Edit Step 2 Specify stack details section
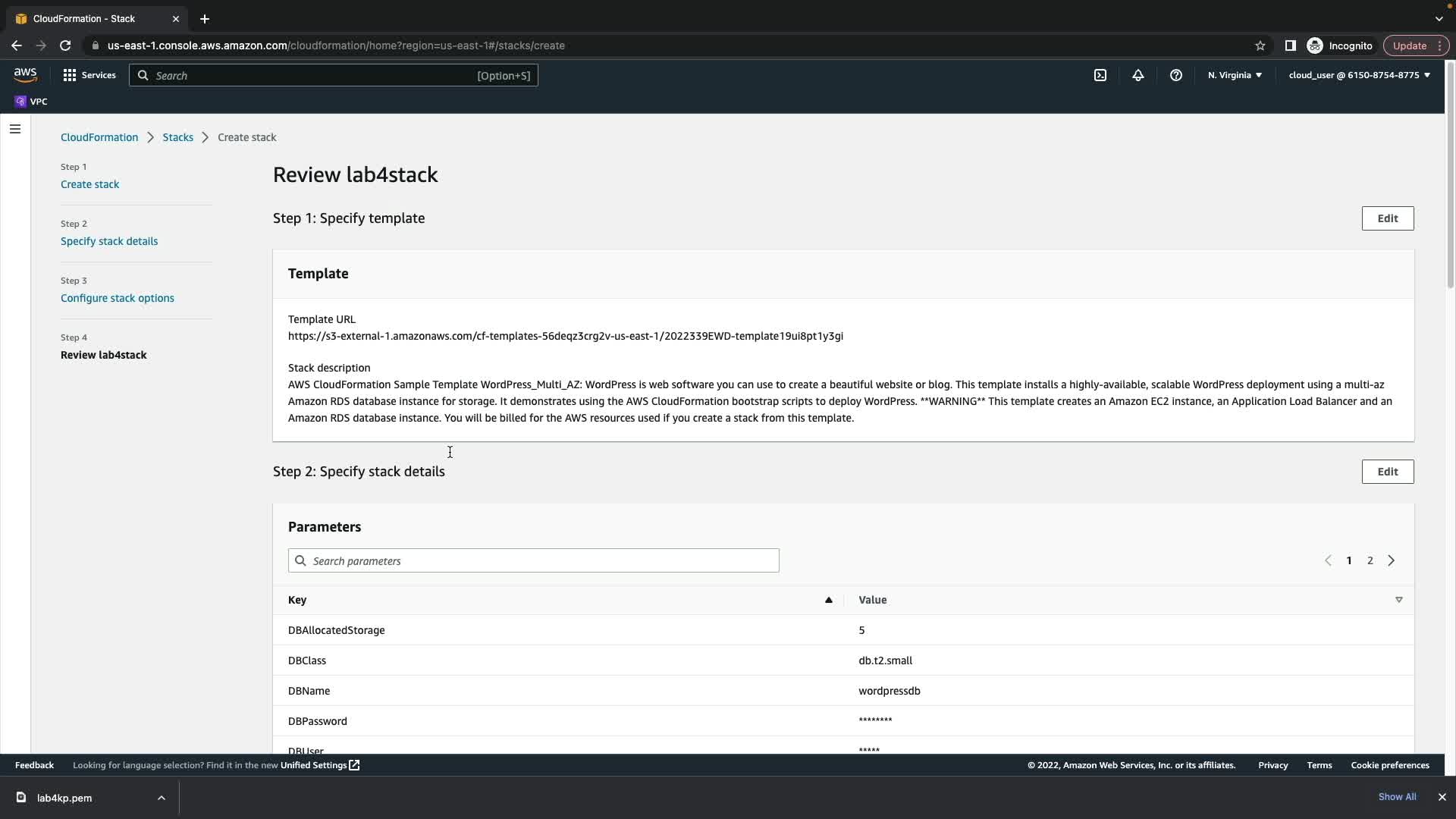The image size is (1456, 819). point(1388,472)
